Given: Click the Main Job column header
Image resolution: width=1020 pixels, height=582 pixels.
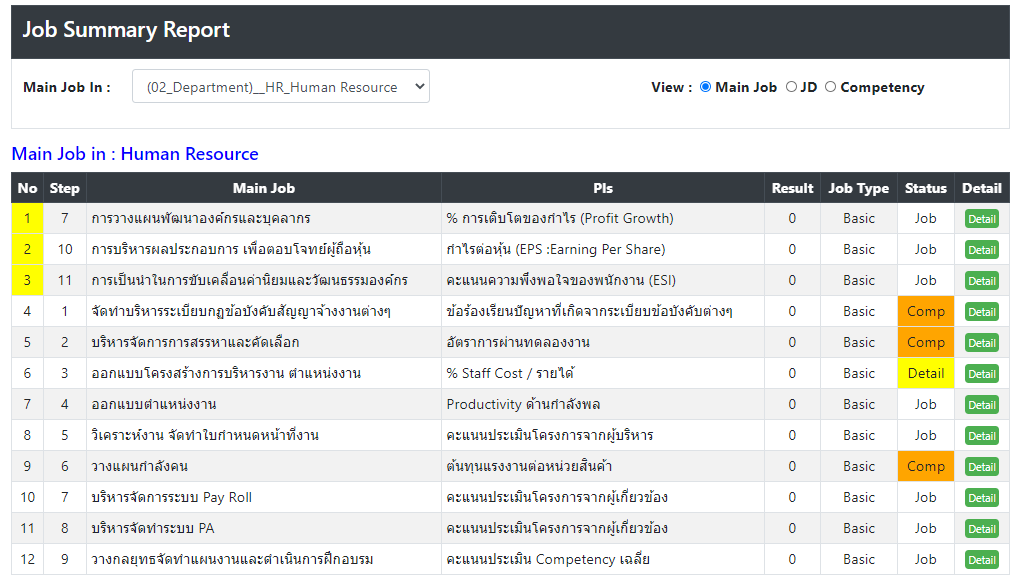Looking at the screenshot, I should (263, 188).
